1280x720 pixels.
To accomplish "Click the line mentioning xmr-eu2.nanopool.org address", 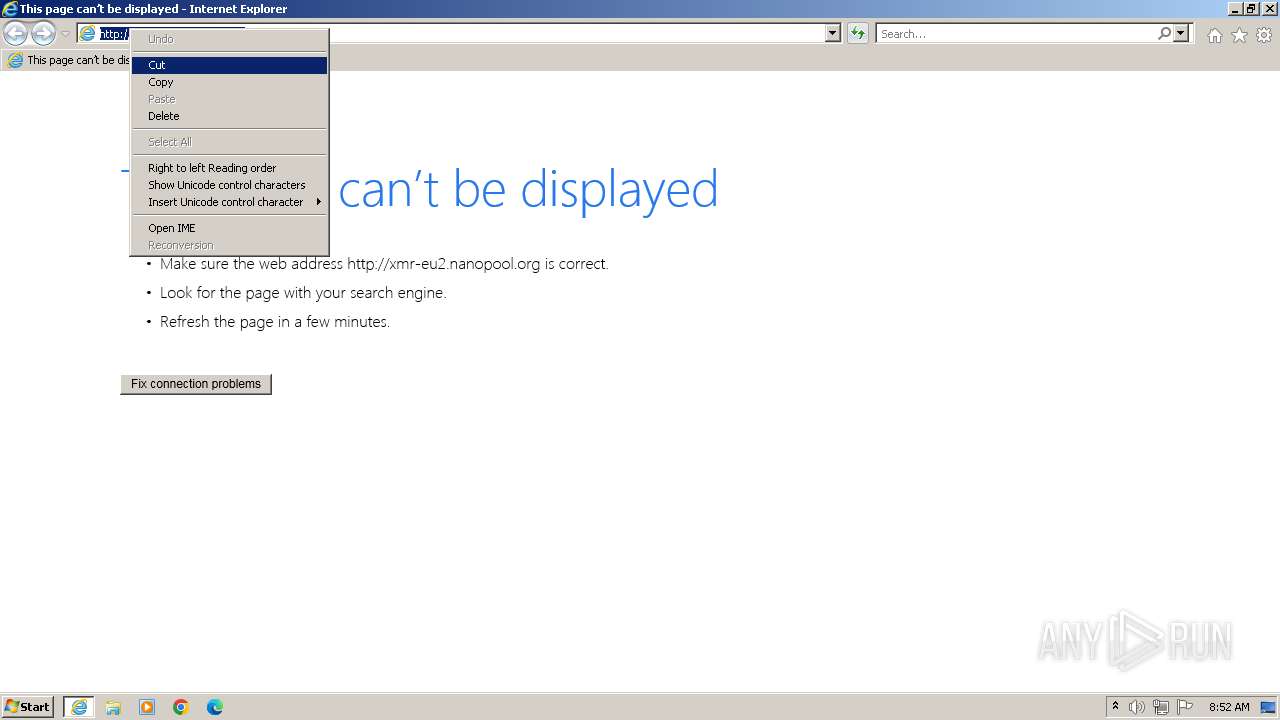I will coord(384,264).
